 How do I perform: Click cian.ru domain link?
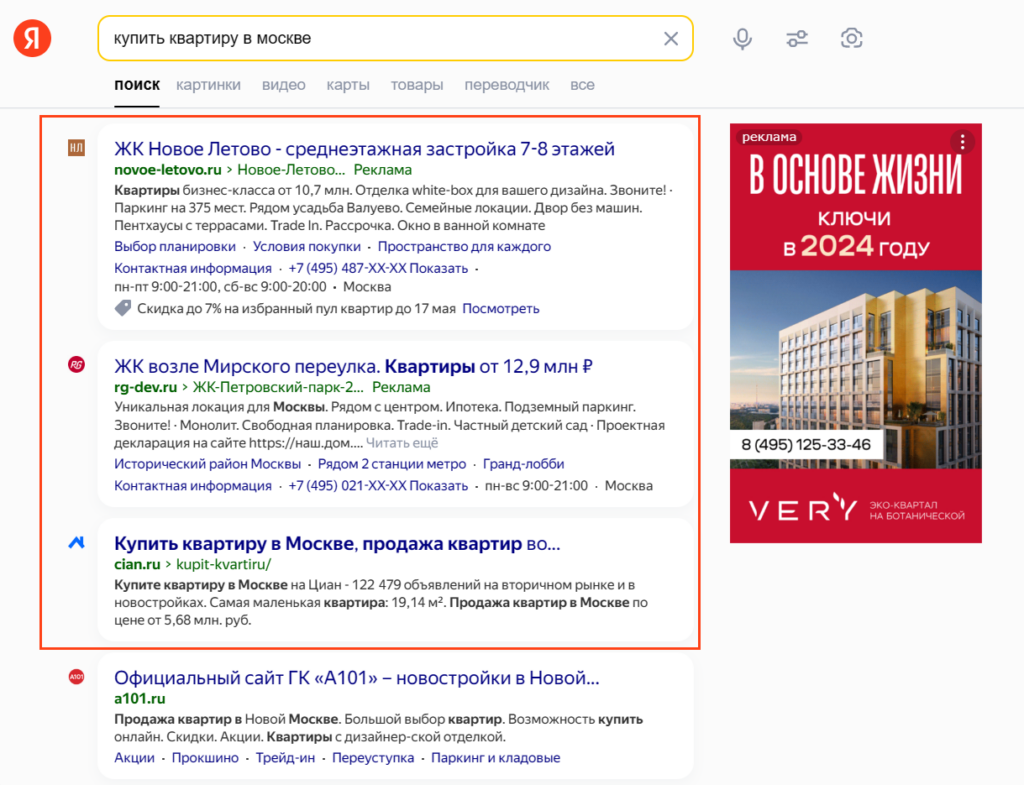tap(137, 564)
